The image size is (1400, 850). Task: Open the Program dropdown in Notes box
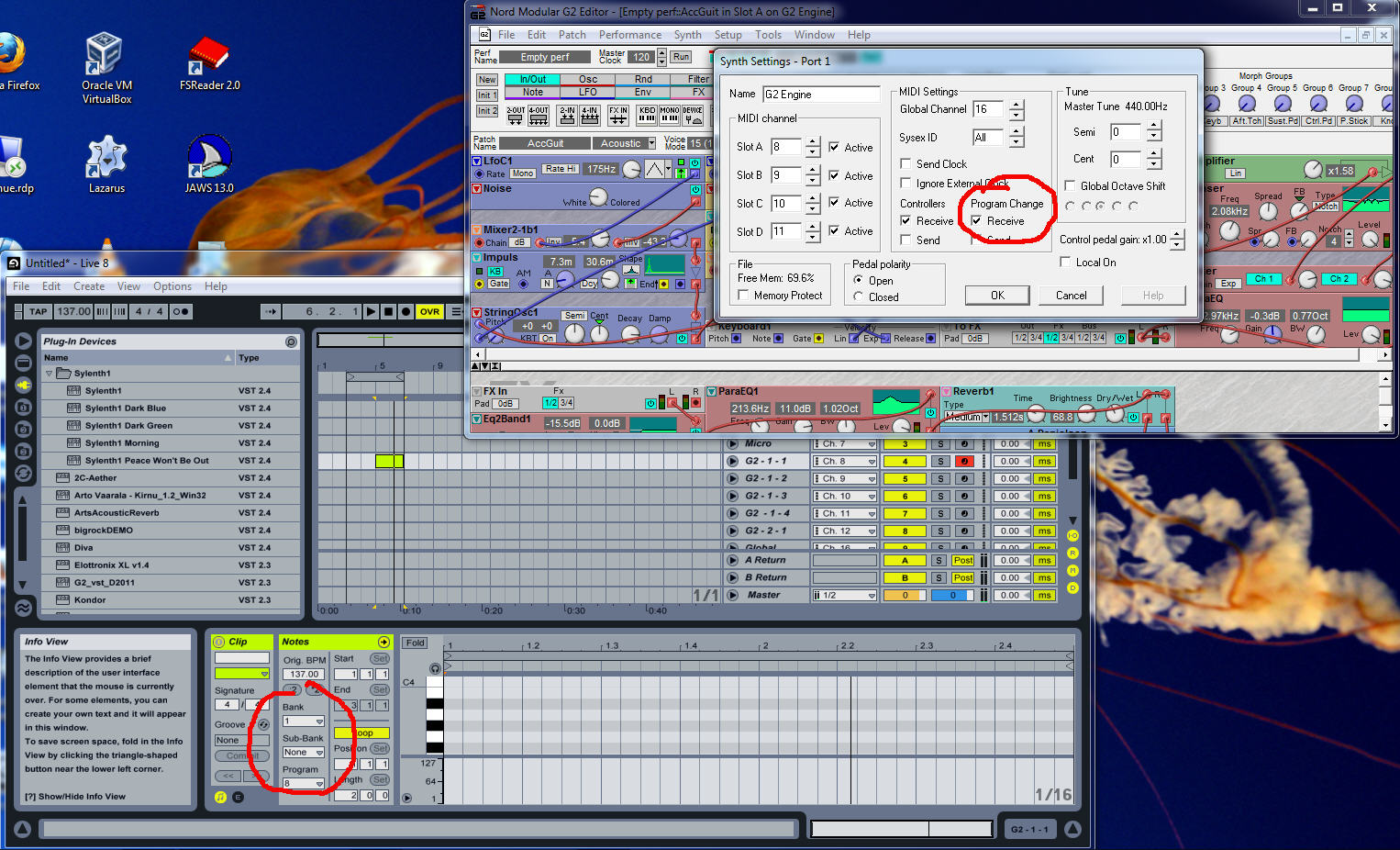coord(303,783)
